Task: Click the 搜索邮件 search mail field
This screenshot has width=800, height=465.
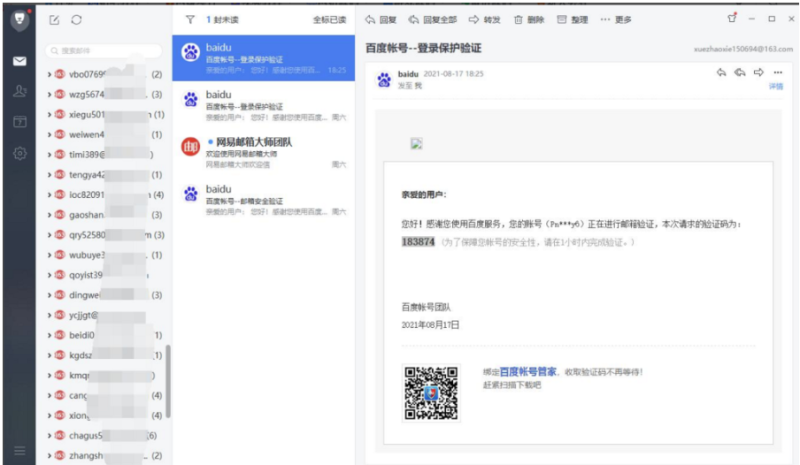Action: tap(105, 50)
